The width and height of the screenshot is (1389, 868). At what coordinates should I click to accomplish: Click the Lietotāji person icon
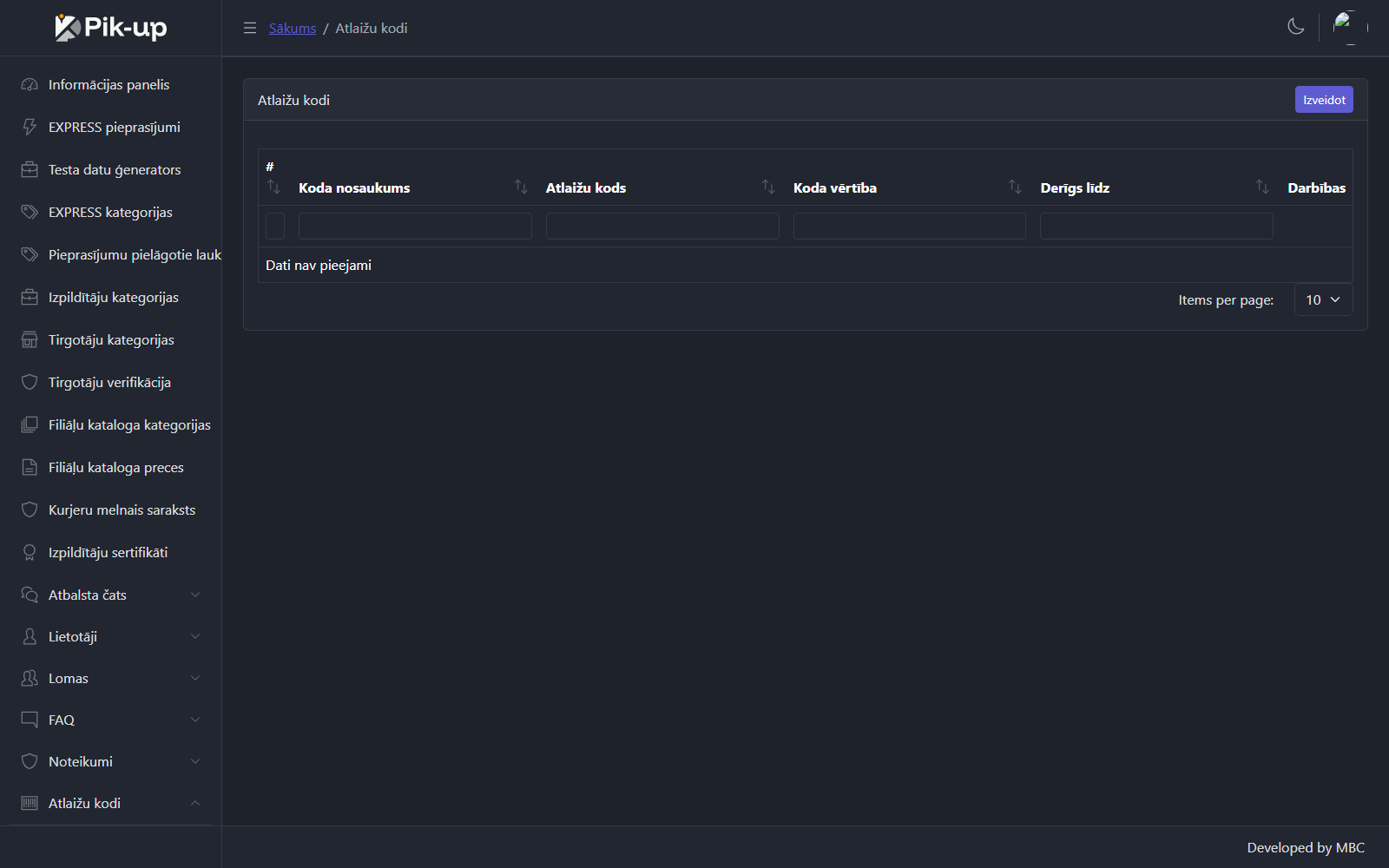click(x=30, y=636)
